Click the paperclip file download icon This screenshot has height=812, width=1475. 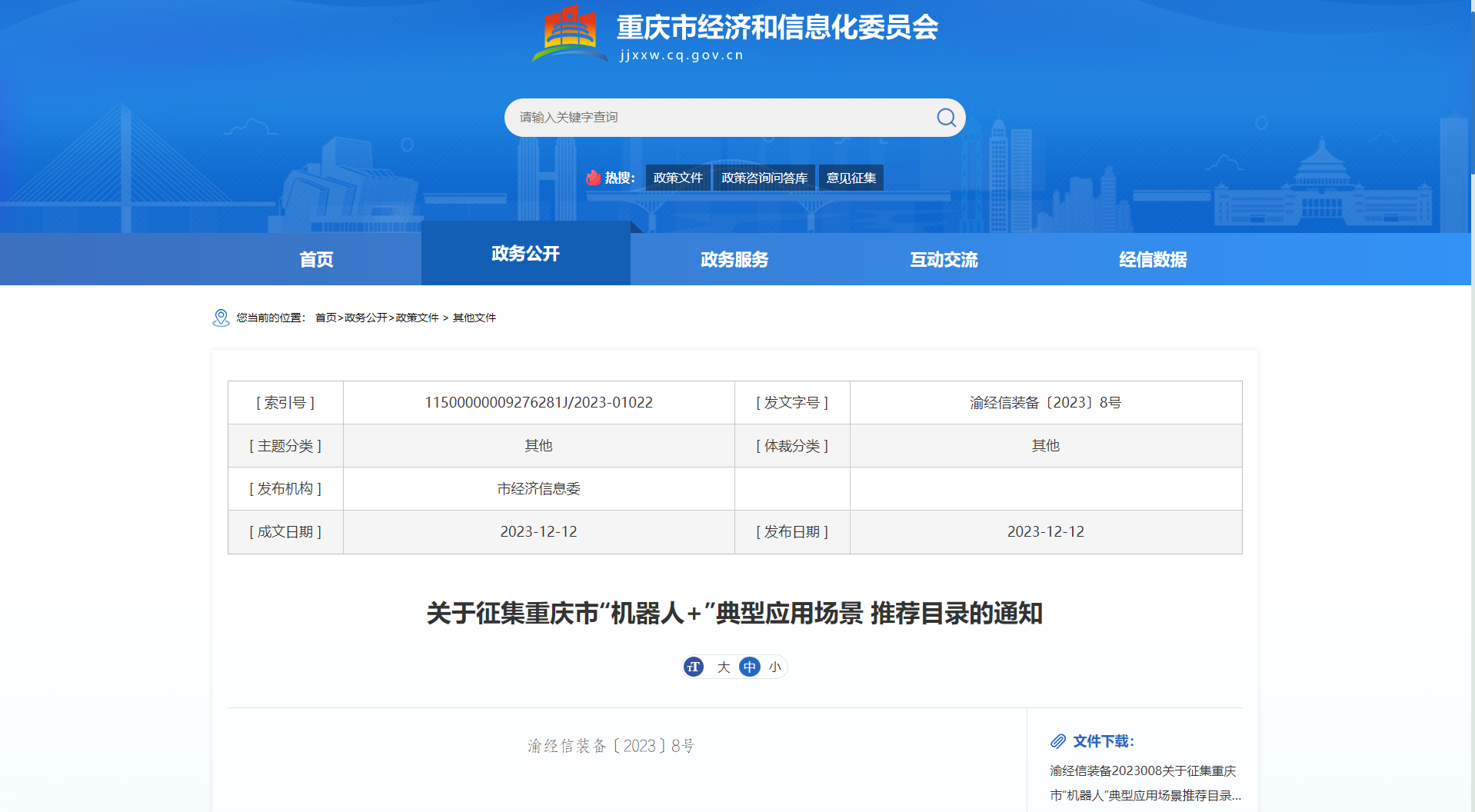[x=1058, y=741]
